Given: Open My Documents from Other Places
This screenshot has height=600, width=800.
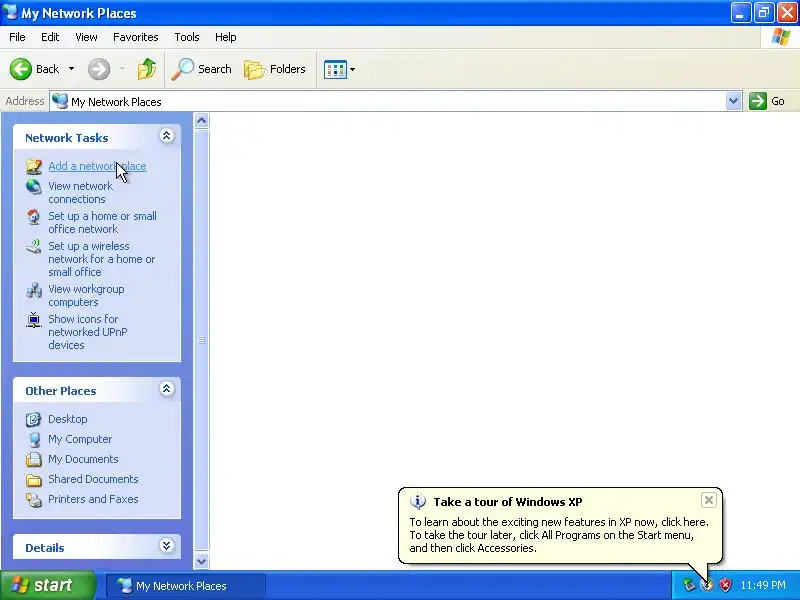Looking at the screenshot, I should (x=83, y=459).
